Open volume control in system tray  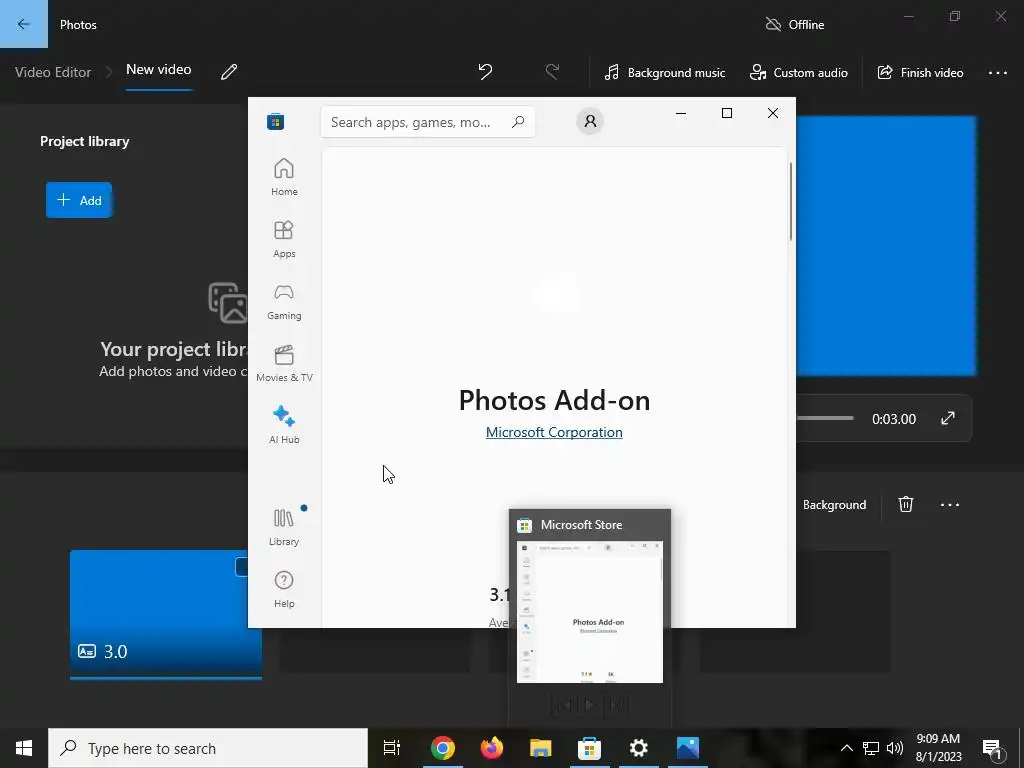(895, 748)
